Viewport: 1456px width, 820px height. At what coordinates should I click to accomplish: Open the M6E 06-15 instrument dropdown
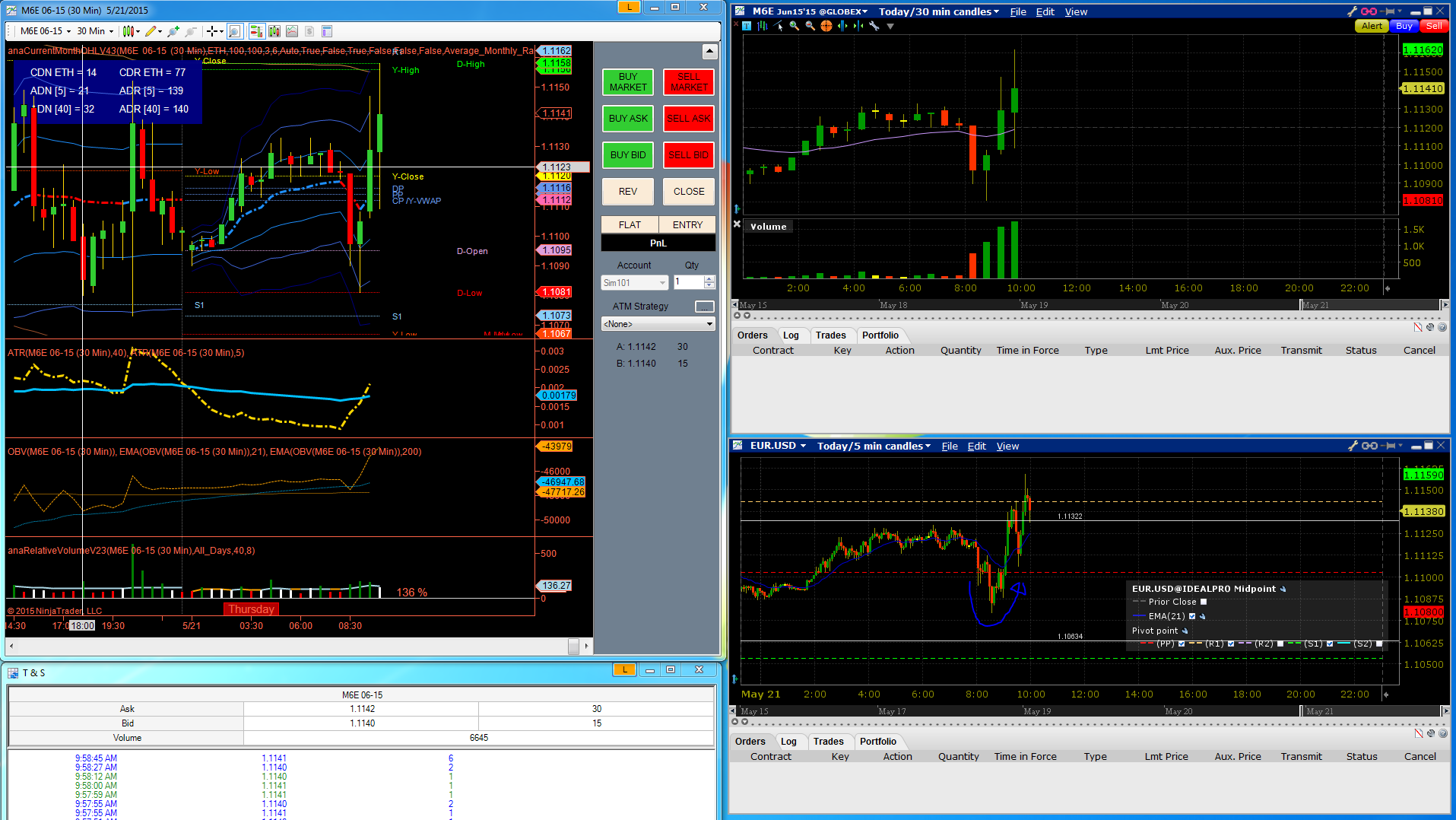click(46, 31)
